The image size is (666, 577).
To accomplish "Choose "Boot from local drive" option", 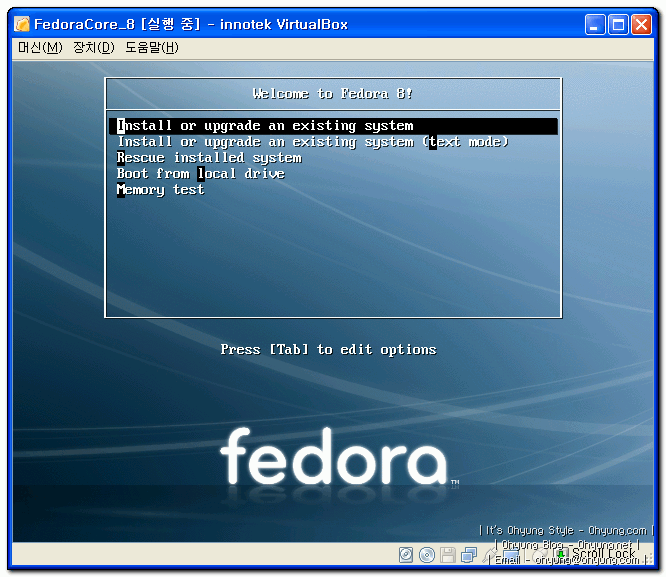I will point(200,173).
